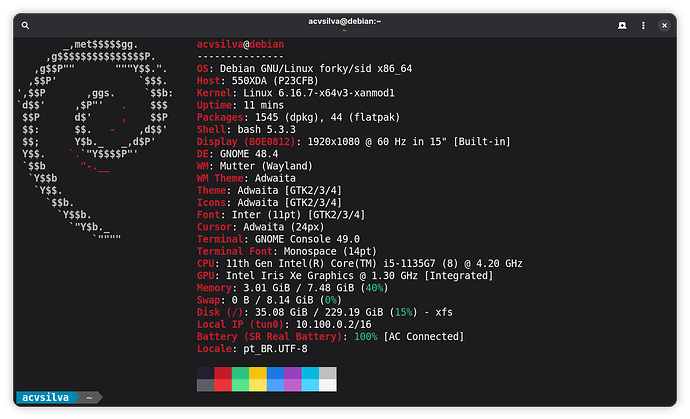Click the WM Mutter (Wayland) line
690x419 pixels.
[x=255, y=166]
